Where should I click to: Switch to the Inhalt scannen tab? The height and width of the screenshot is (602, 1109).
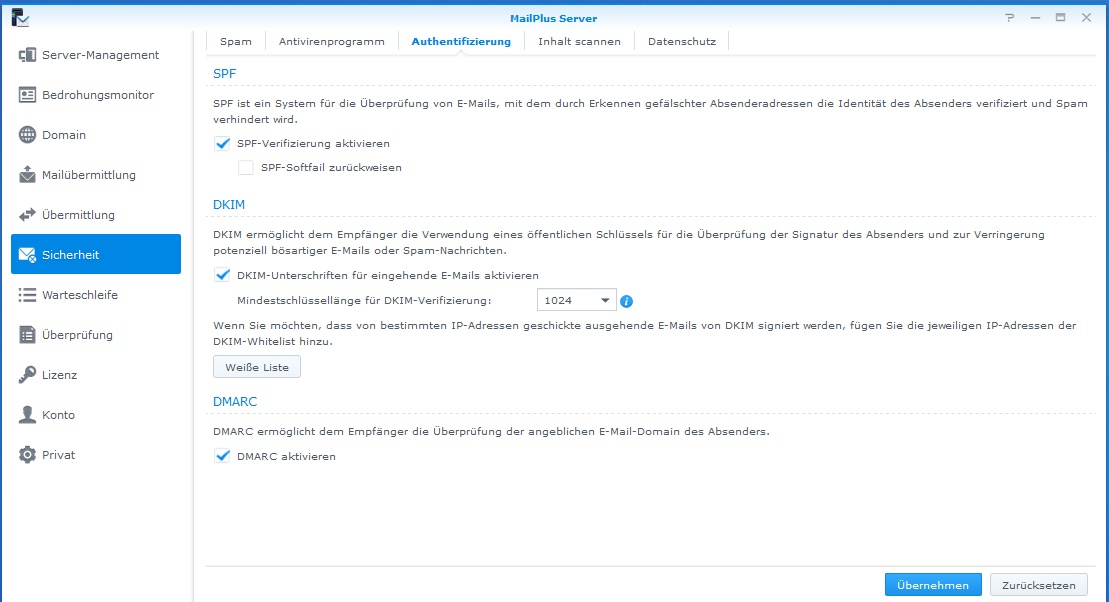point(579,42)
